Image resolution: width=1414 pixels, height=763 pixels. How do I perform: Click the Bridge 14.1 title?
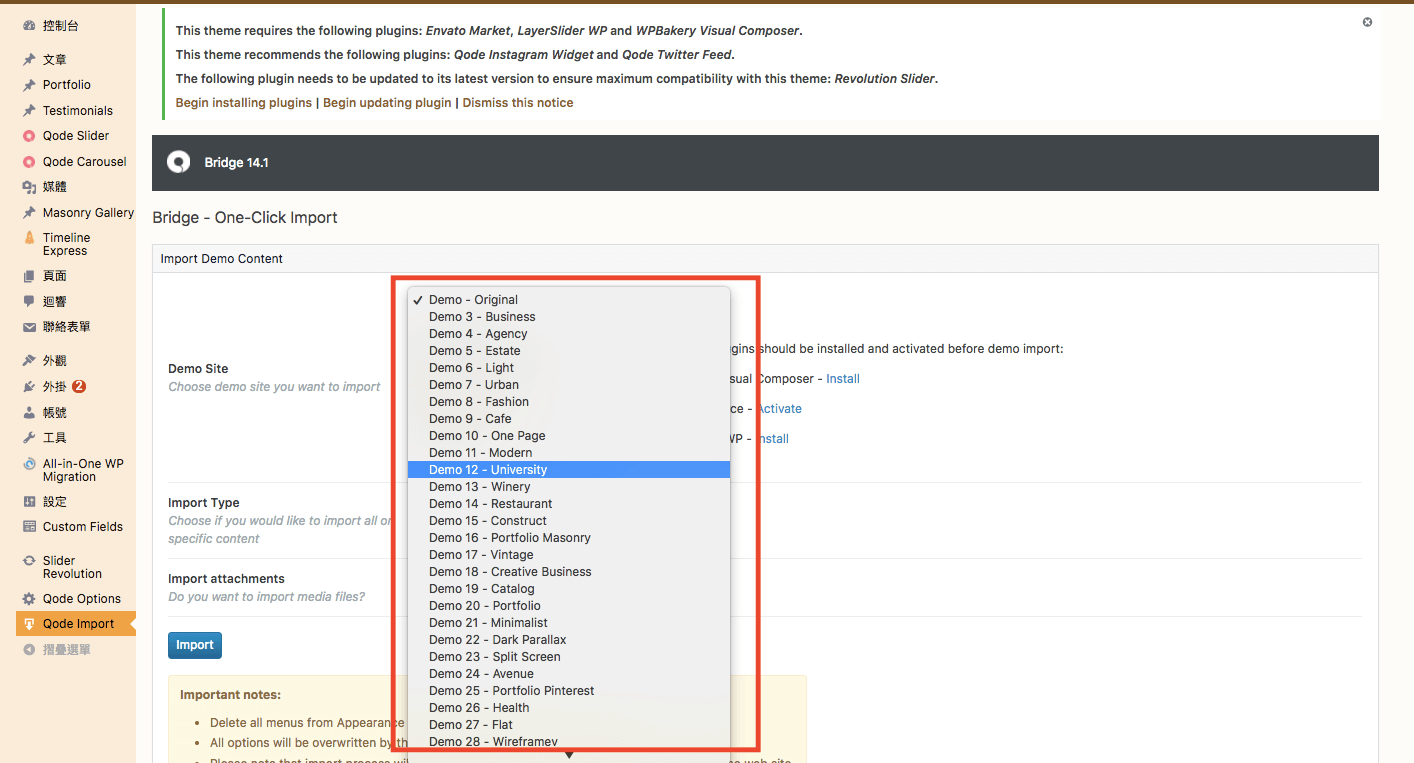[x=236, y=163]
